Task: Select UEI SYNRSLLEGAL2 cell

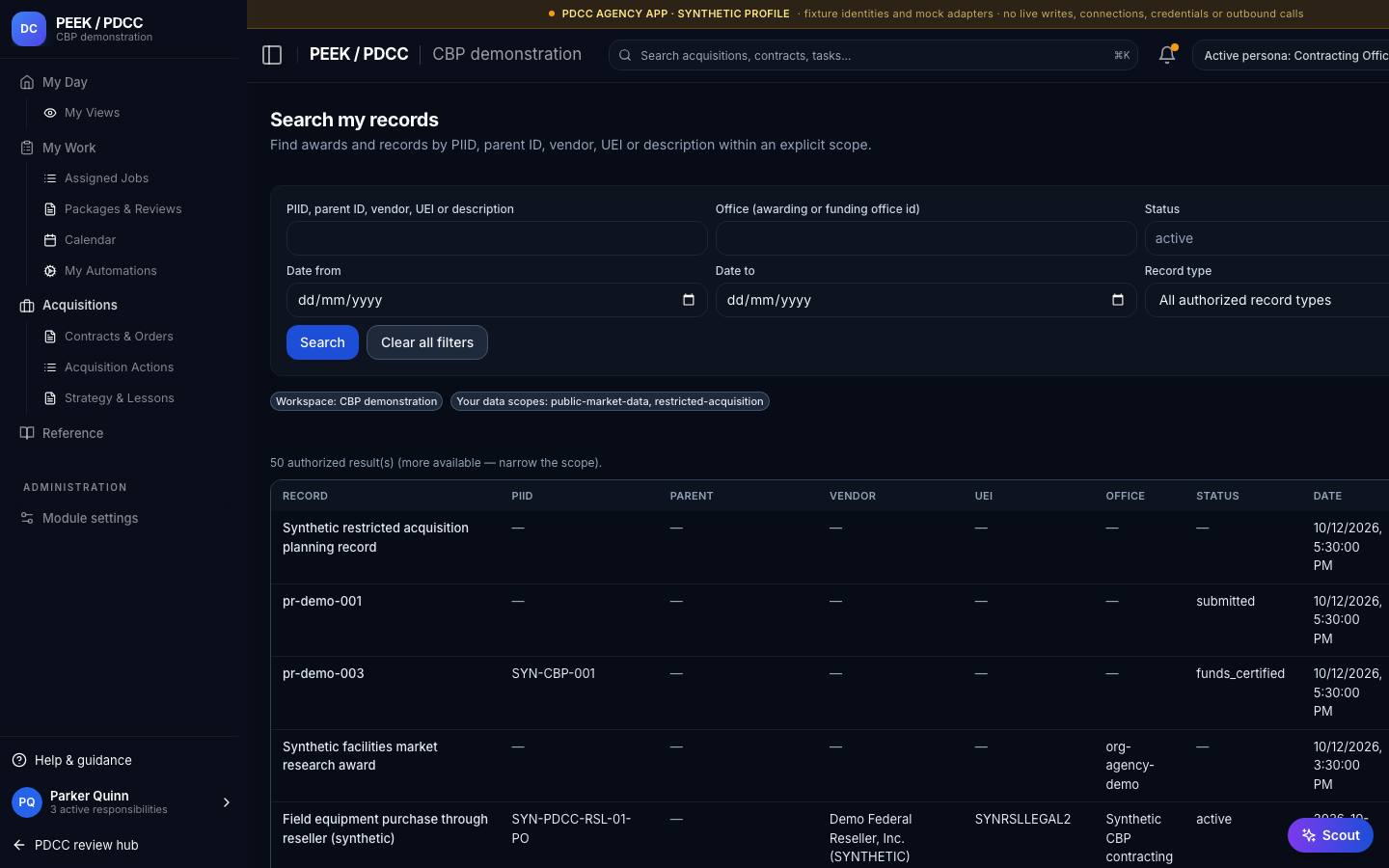Action: click(x=1022, y=819)
